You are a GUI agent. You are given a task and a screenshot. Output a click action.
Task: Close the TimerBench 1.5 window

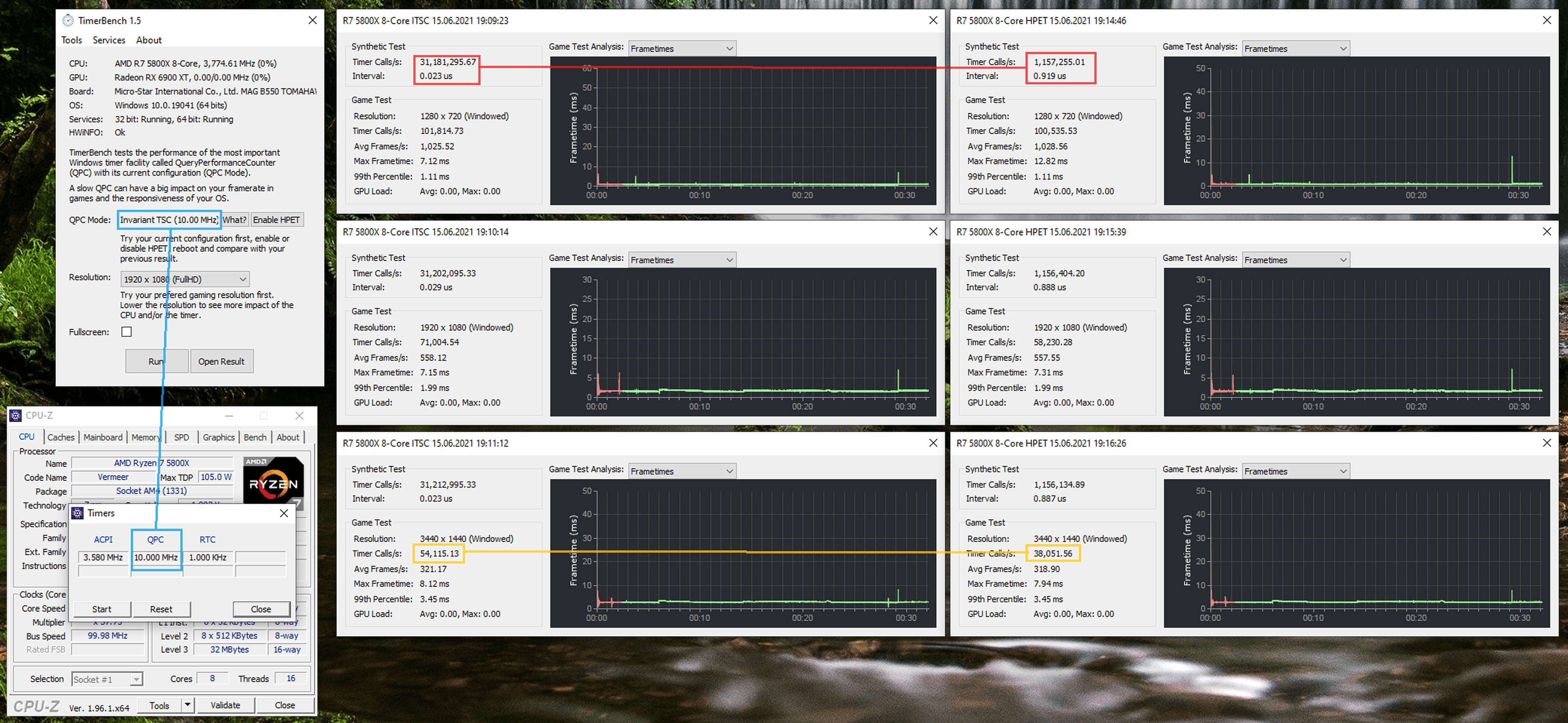pyautogui.click(x=312, y=21)
